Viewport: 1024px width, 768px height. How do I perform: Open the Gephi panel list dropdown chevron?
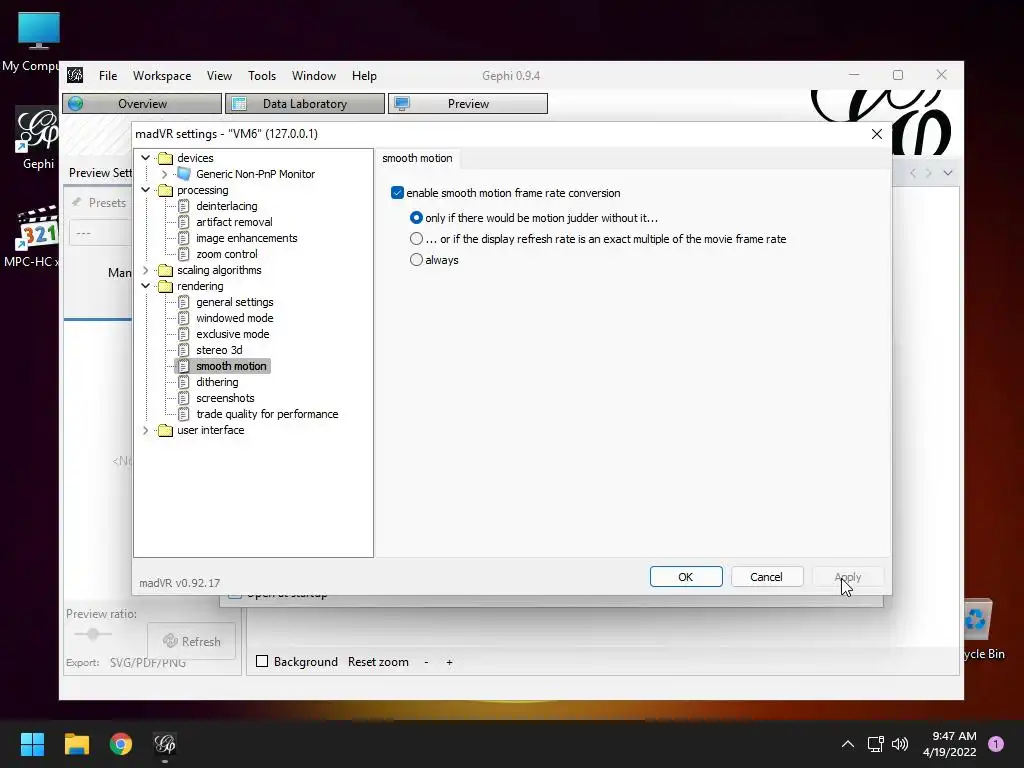coord(948,173)
